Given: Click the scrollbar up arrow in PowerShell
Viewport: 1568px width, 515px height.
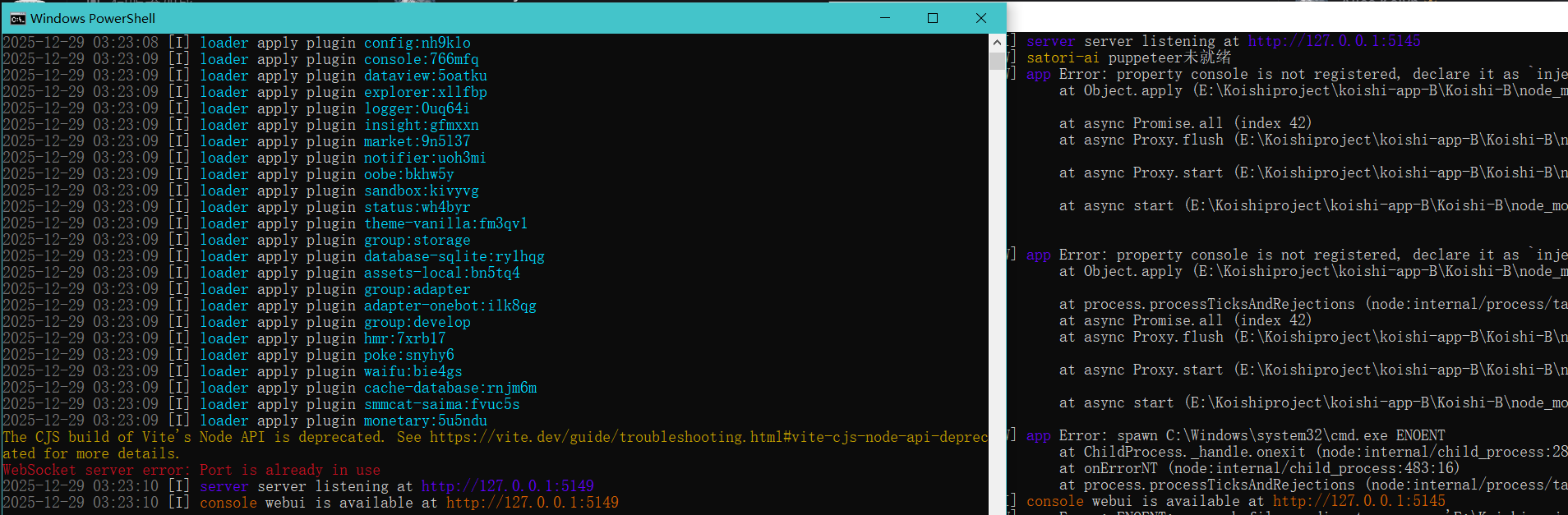Looking at the screenshot, I should pyautogui.click(x=997, y=42).
